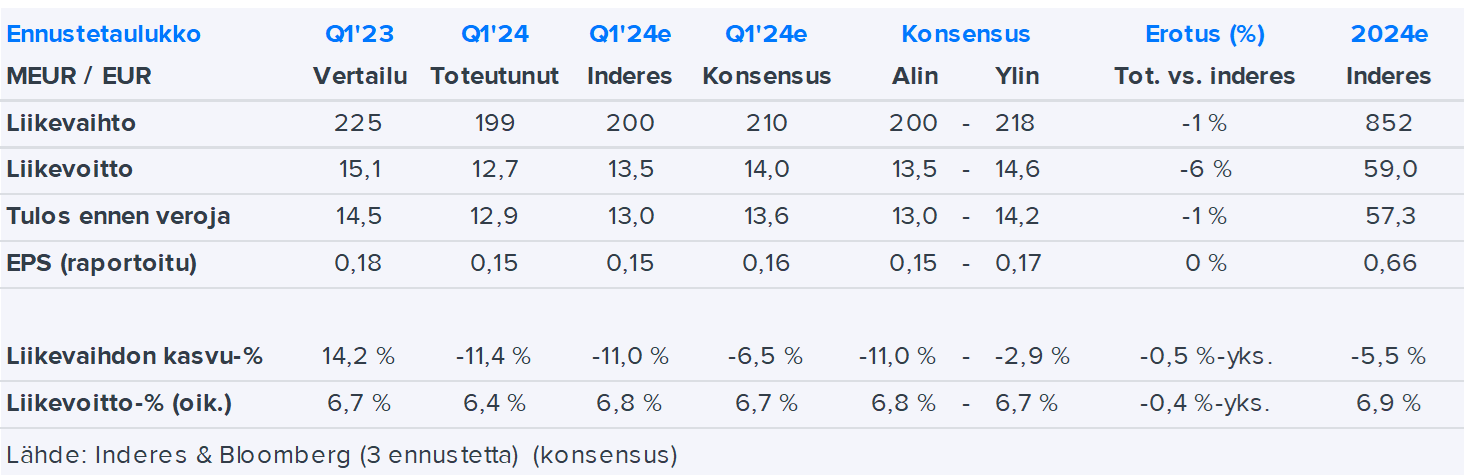Click the Lähde: Inderes & Bloomberg source note
This screenshot has width=1464, height=475.
[x=342, y=455]
